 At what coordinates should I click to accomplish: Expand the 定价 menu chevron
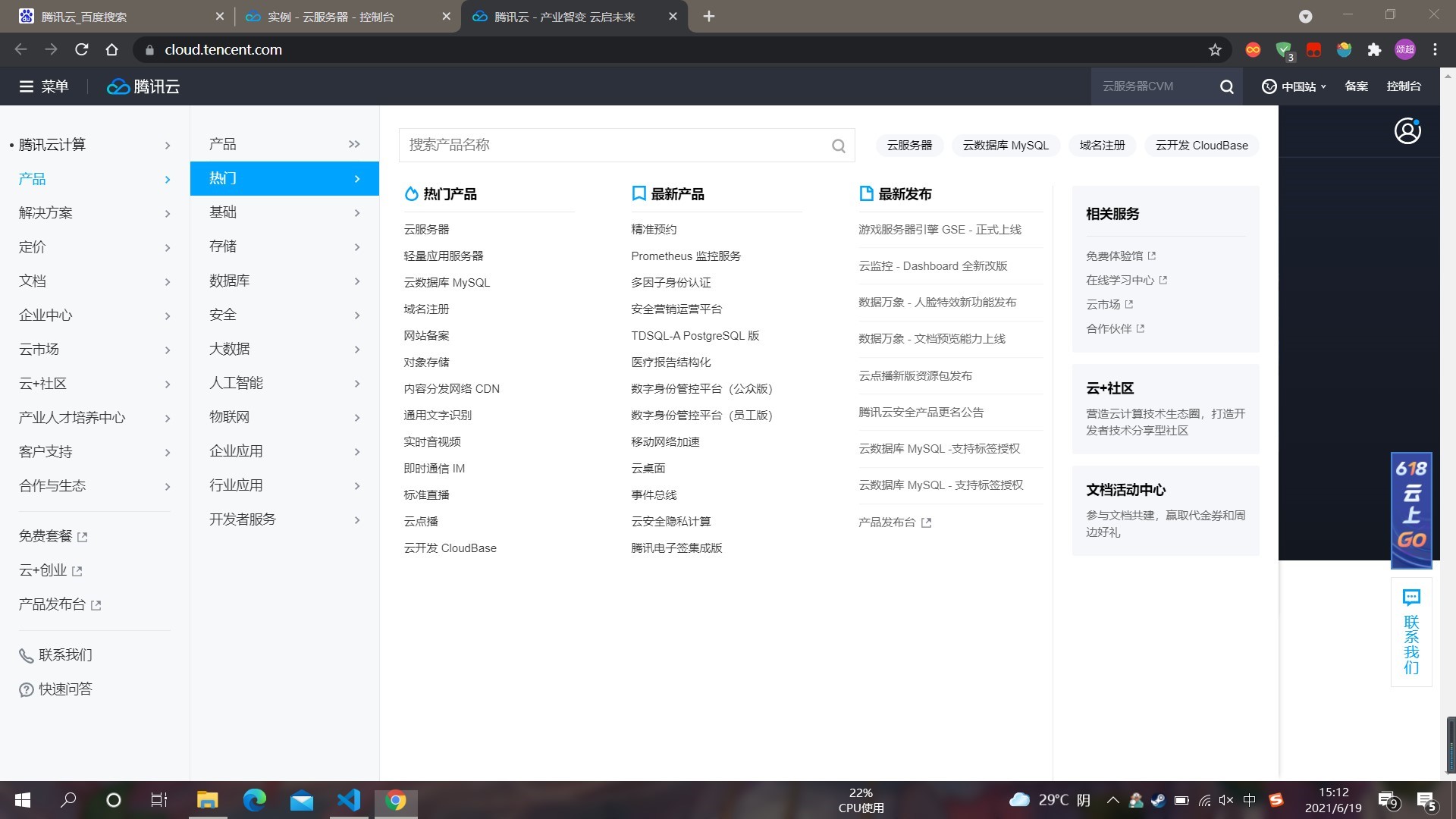(x=168, y=248)
